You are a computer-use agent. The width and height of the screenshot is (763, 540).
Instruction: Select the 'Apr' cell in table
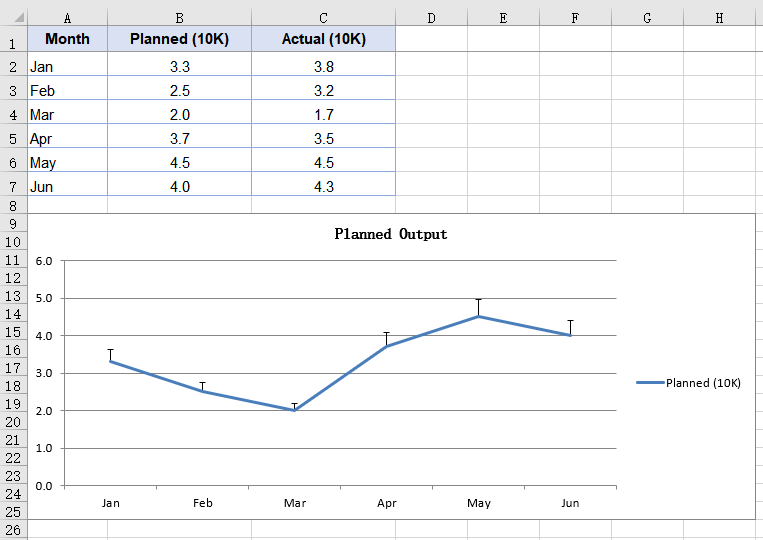[68, 136]
